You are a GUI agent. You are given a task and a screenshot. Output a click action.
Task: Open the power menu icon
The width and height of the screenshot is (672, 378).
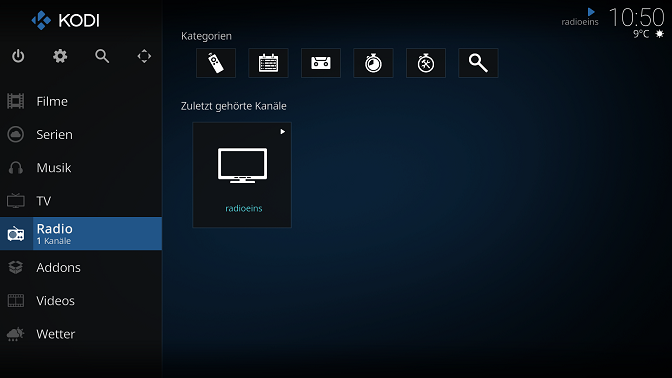(x=18, y=56)
